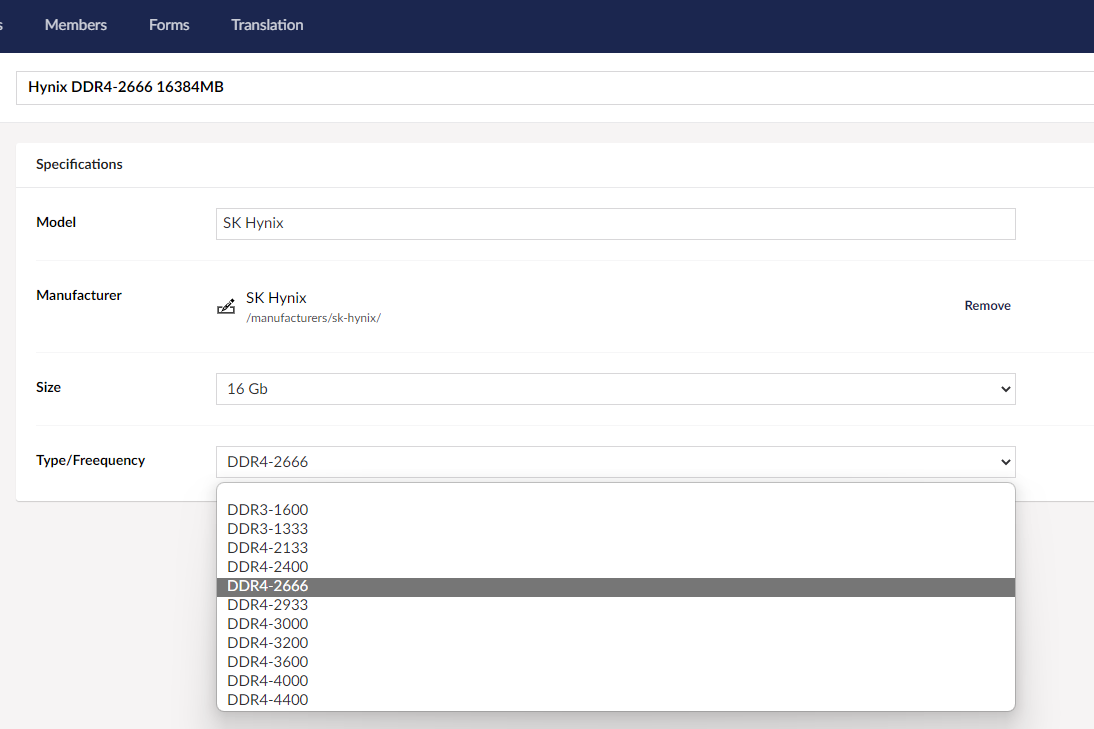Click the Model field label
1094x729 pixels.
coord(56,223)
